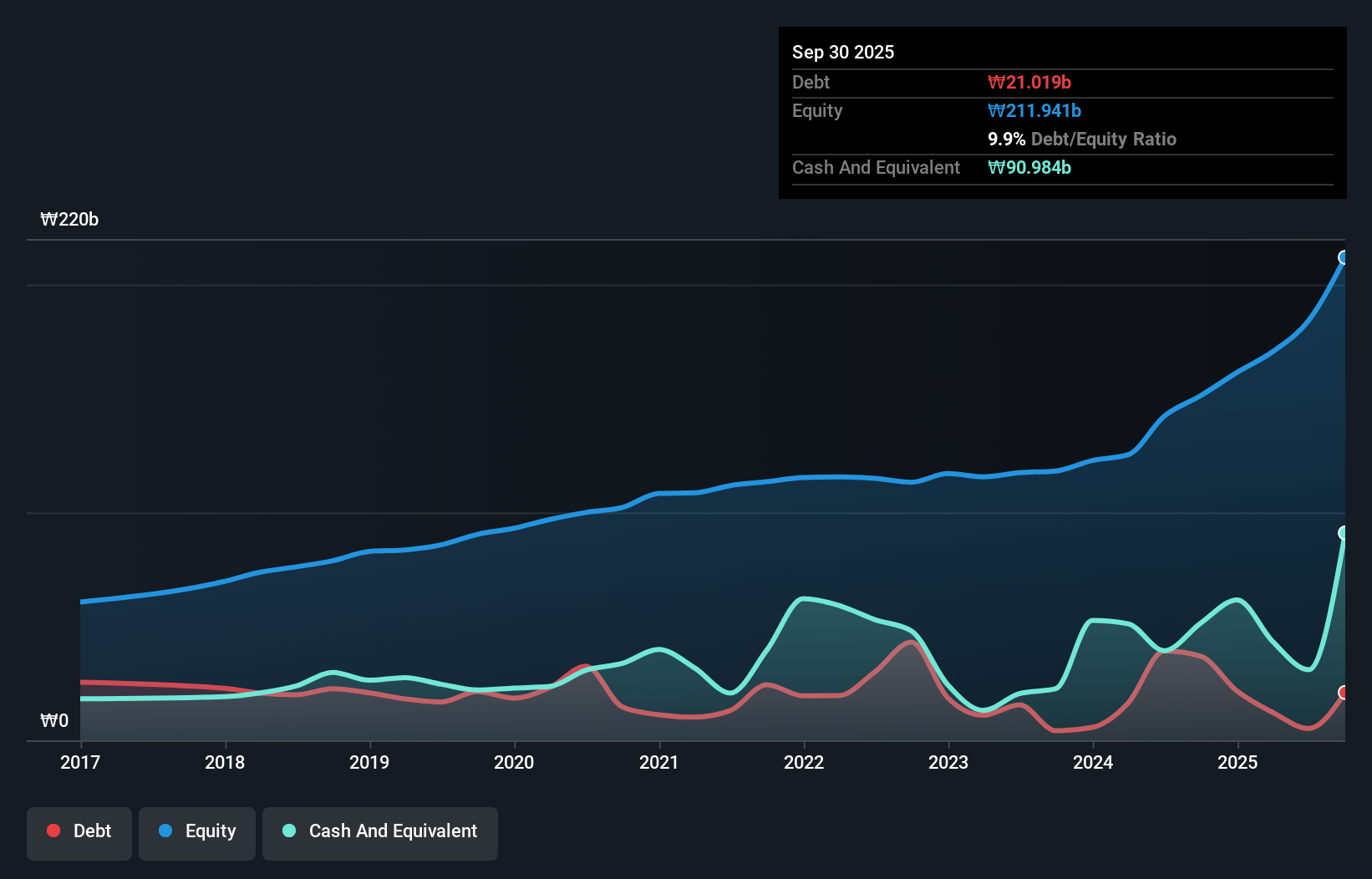Select the Equity endpoint marker on the chart
This screenshot has height=879, width=1372.
pos(1344,259)
